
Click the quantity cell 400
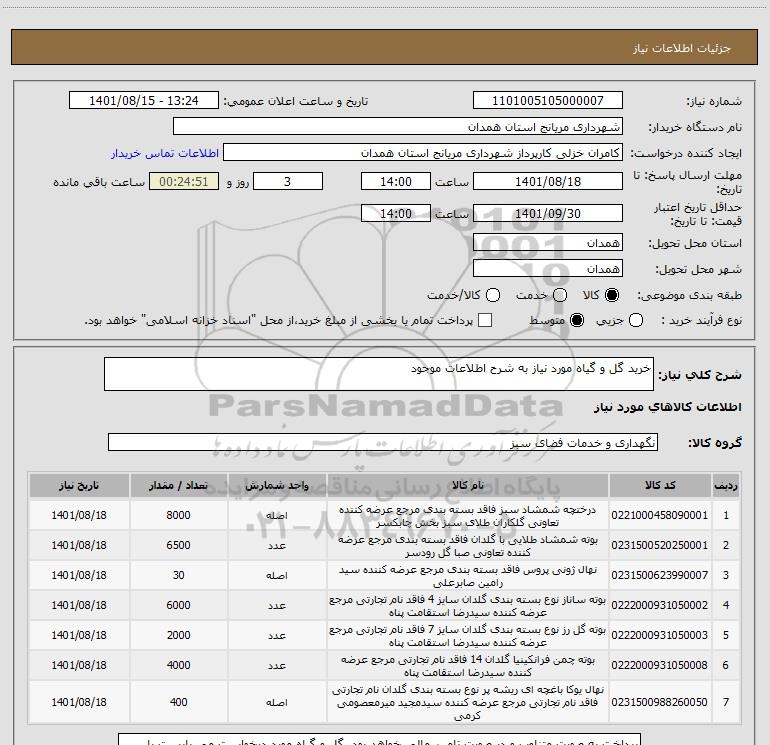point(178,702)
